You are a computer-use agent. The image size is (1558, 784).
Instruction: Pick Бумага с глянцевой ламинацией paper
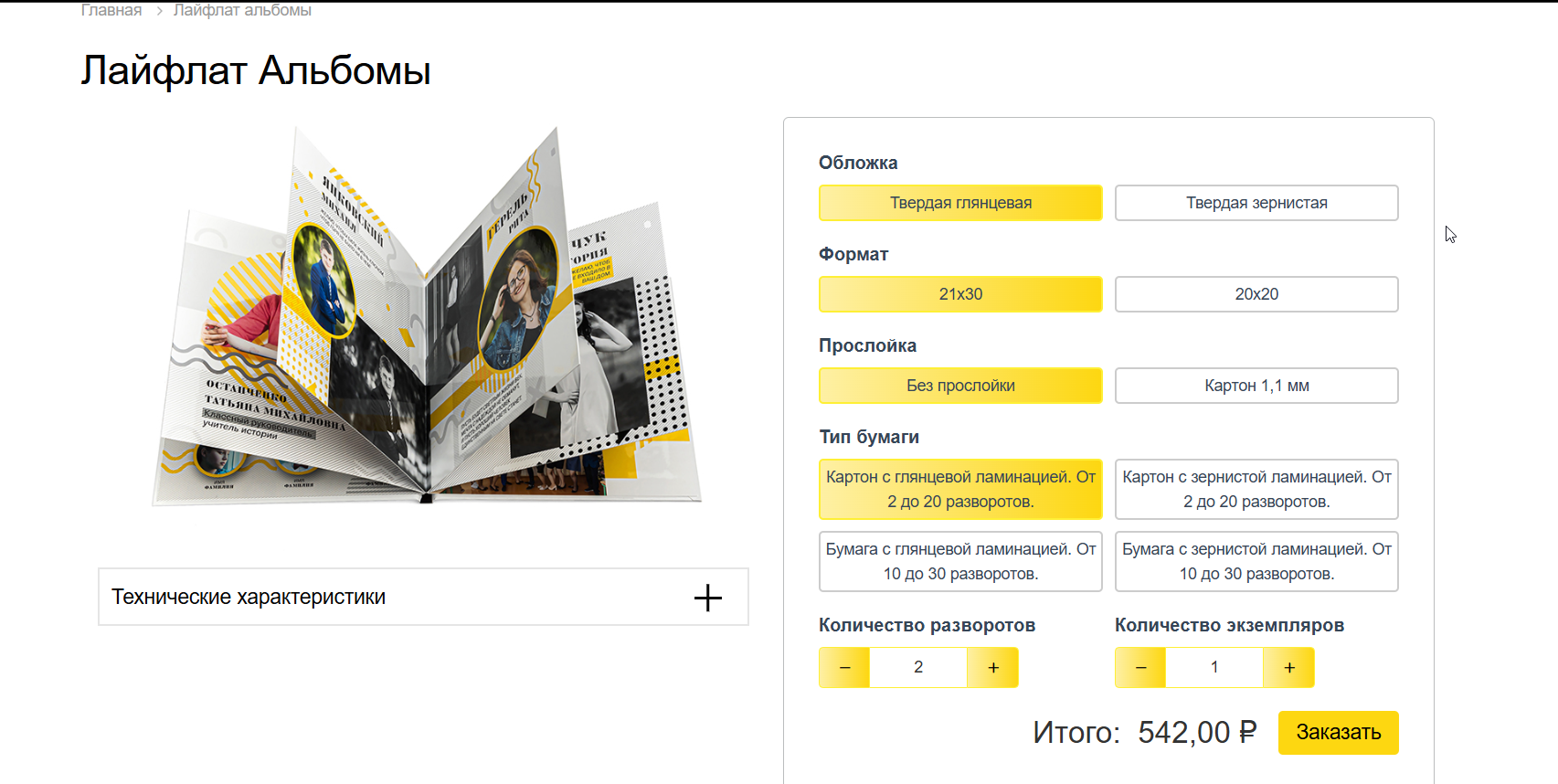click(960, 561)
